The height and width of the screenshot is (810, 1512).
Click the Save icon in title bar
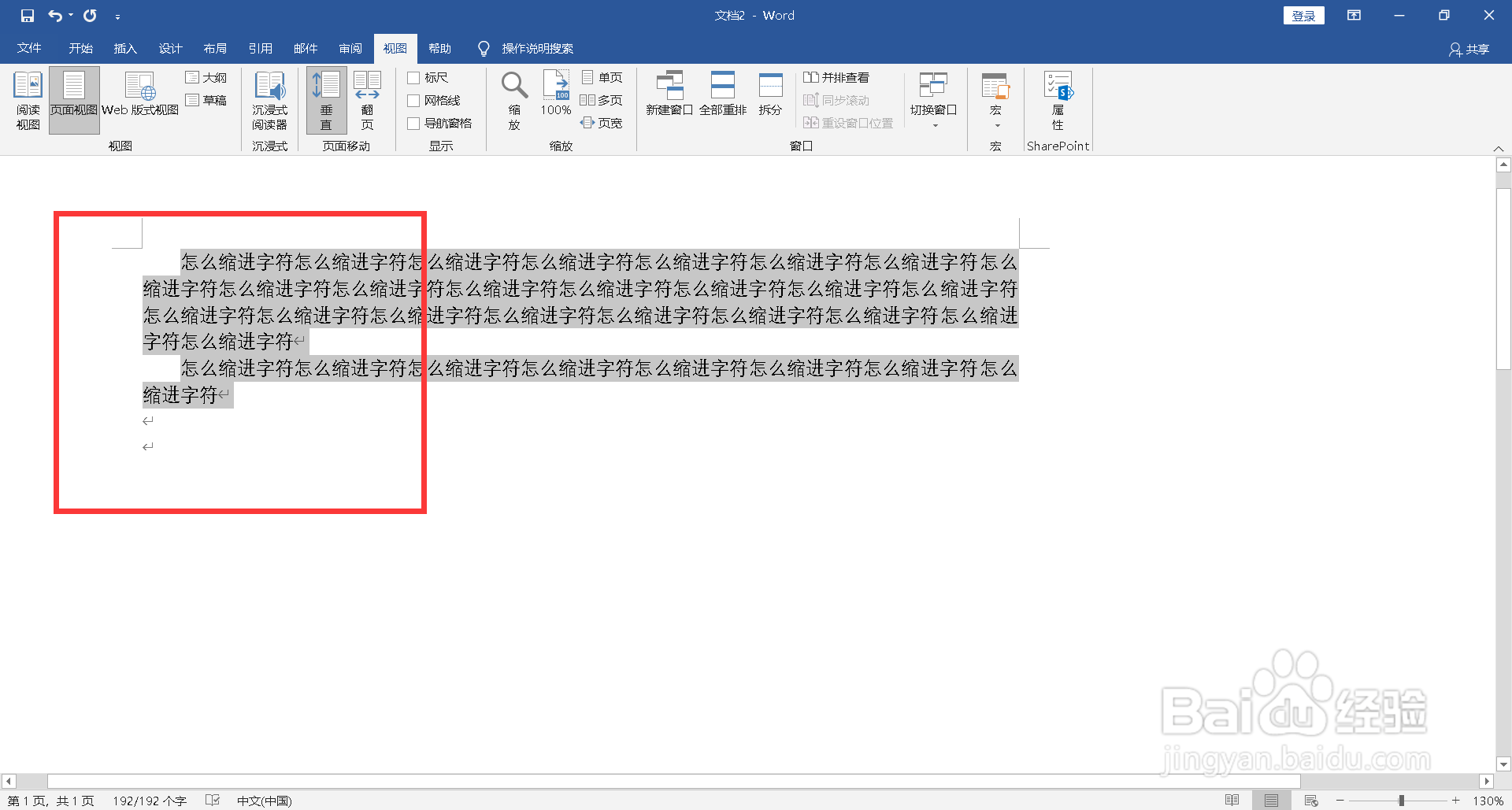coord(28,16)
